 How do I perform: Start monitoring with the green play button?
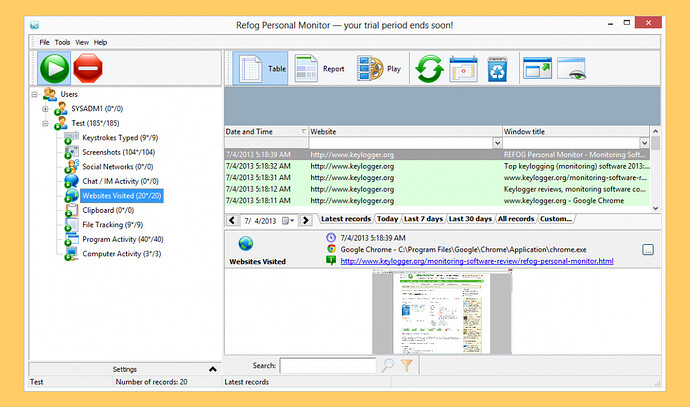coord(53,68)
